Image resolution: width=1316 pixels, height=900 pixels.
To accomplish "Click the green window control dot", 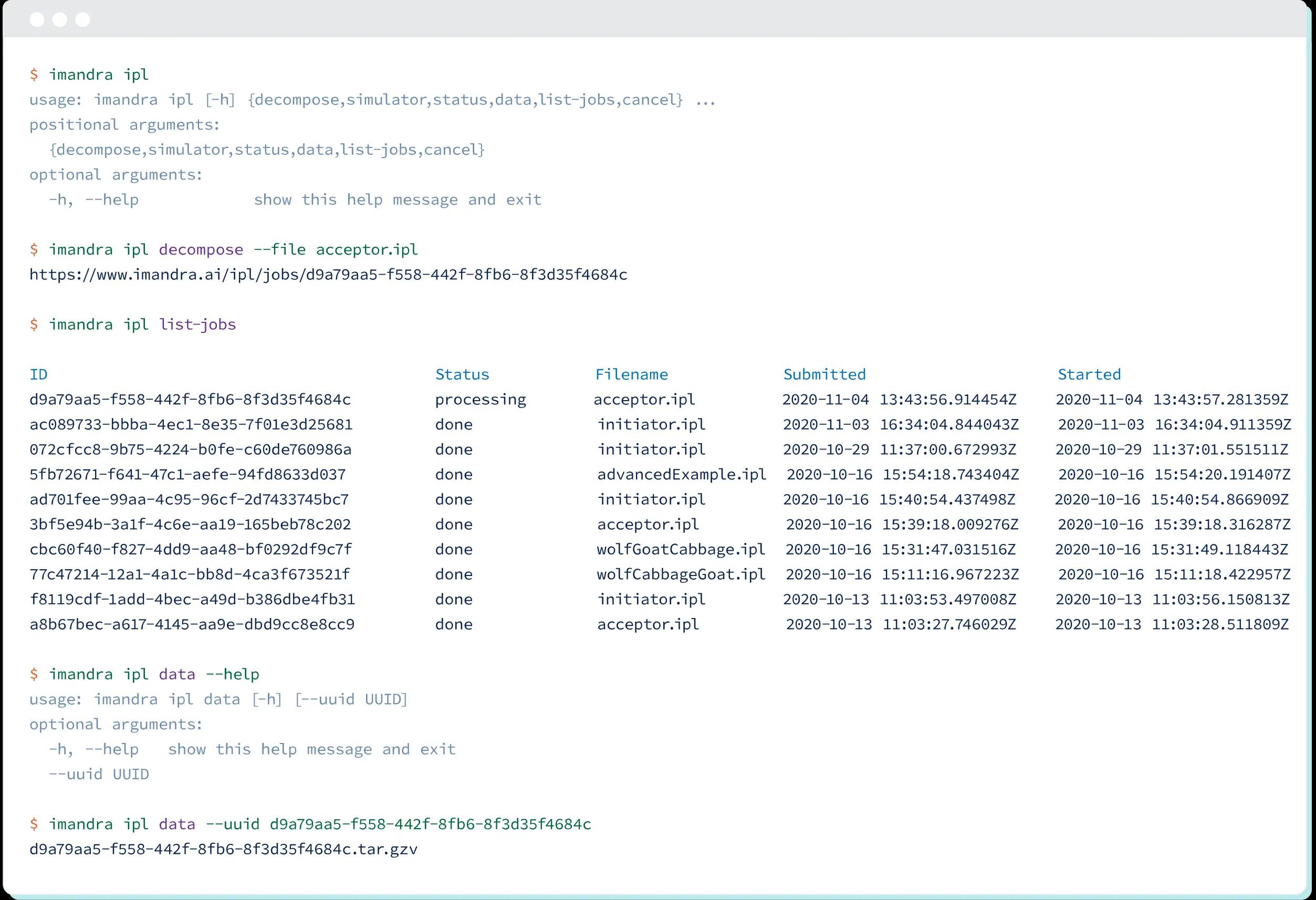I will (x=82, y=20).
